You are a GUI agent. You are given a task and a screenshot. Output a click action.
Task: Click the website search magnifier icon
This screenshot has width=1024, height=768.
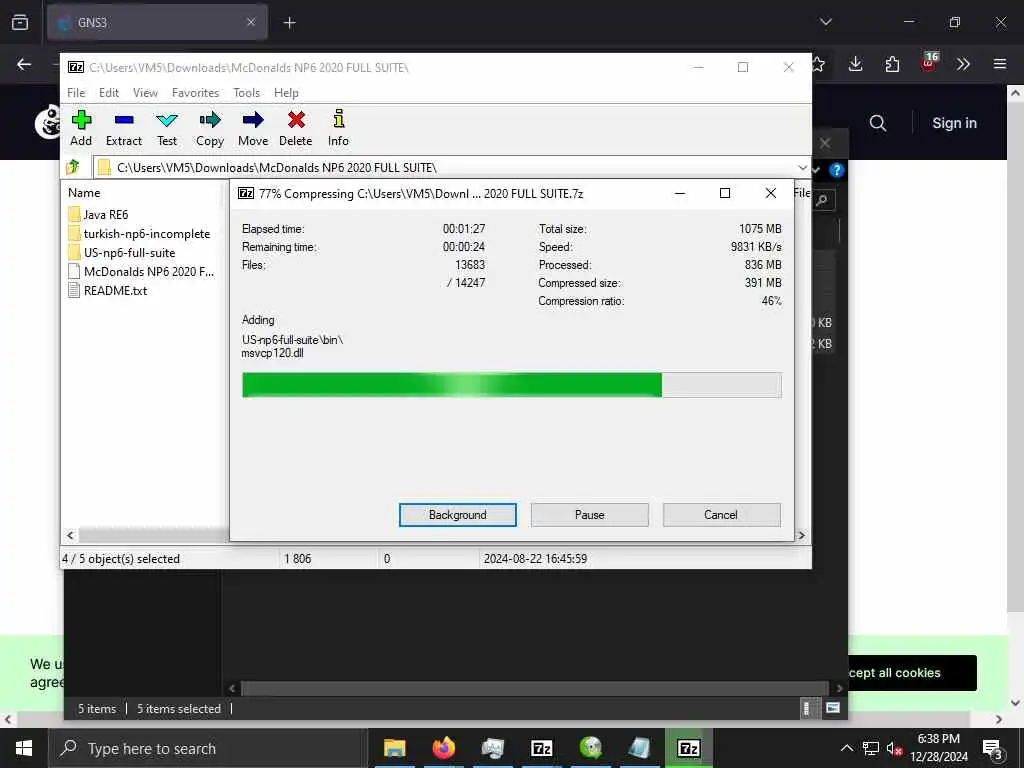[878, 123]
